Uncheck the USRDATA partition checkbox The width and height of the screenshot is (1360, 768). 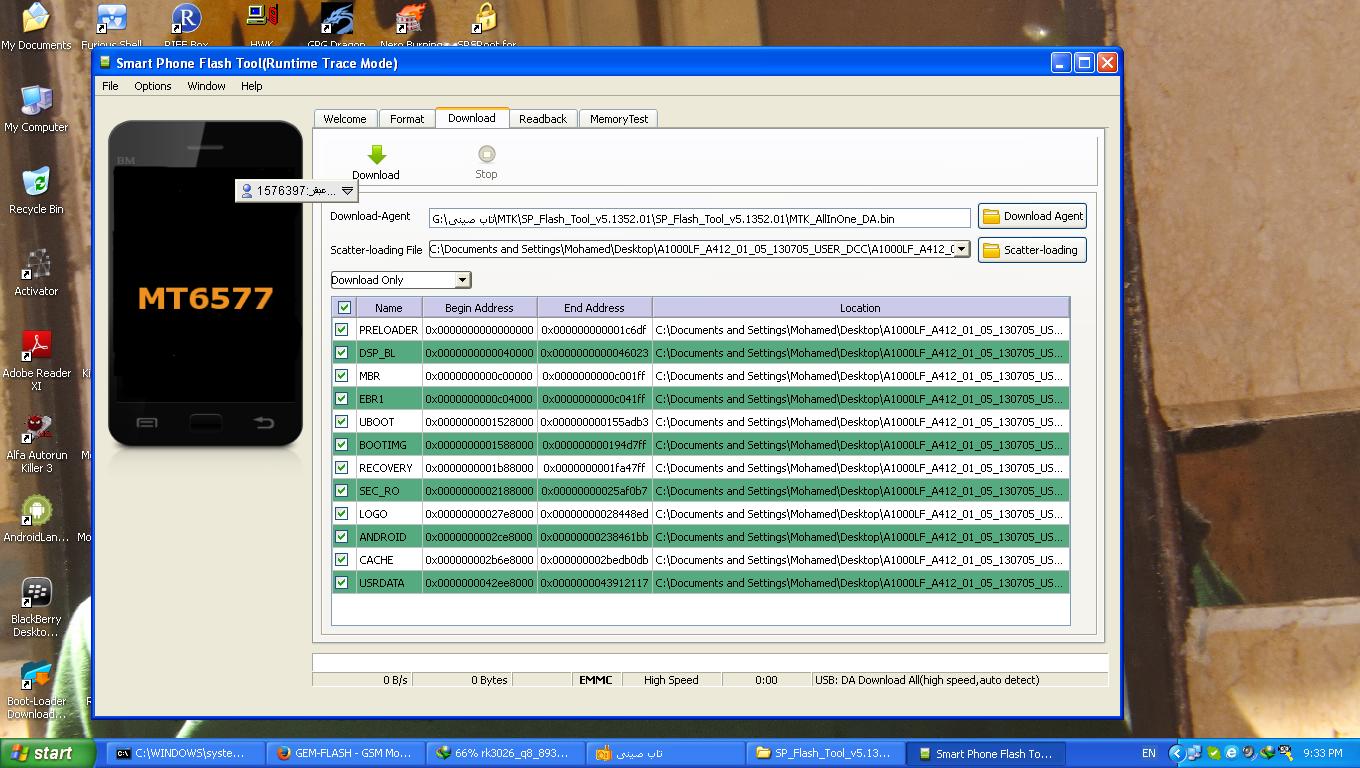click(x=342, y=582)
